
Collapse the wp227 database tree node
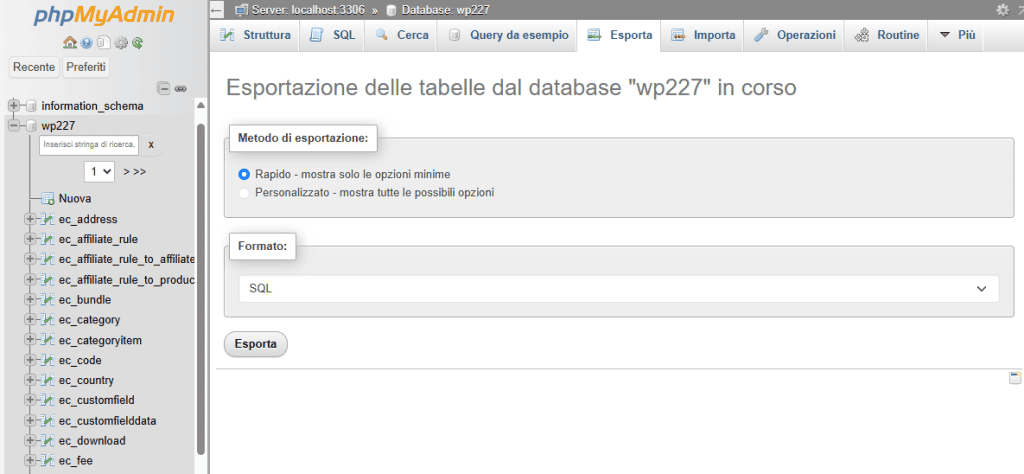click(13, 126)
